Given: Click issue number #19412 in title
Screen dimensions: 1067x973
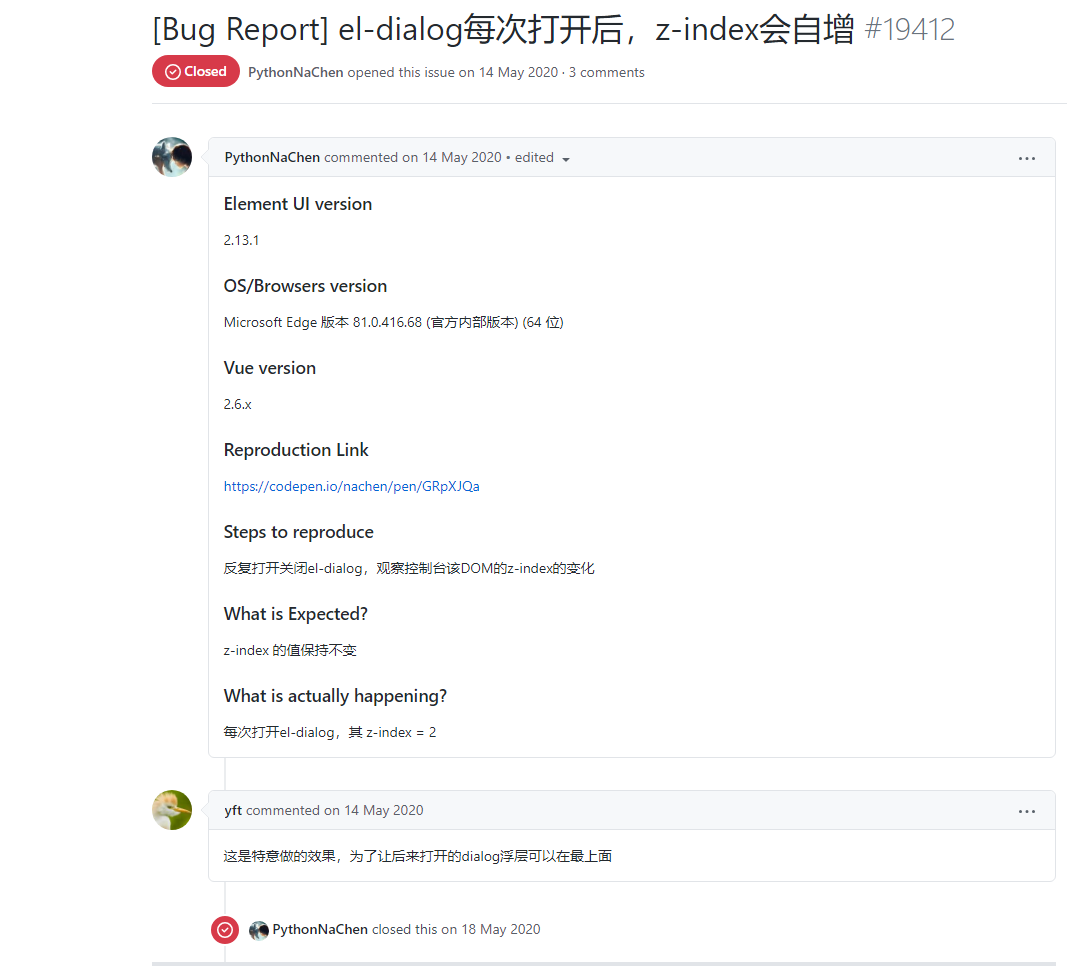Looking at the screenshot, I should click(910, 29).
